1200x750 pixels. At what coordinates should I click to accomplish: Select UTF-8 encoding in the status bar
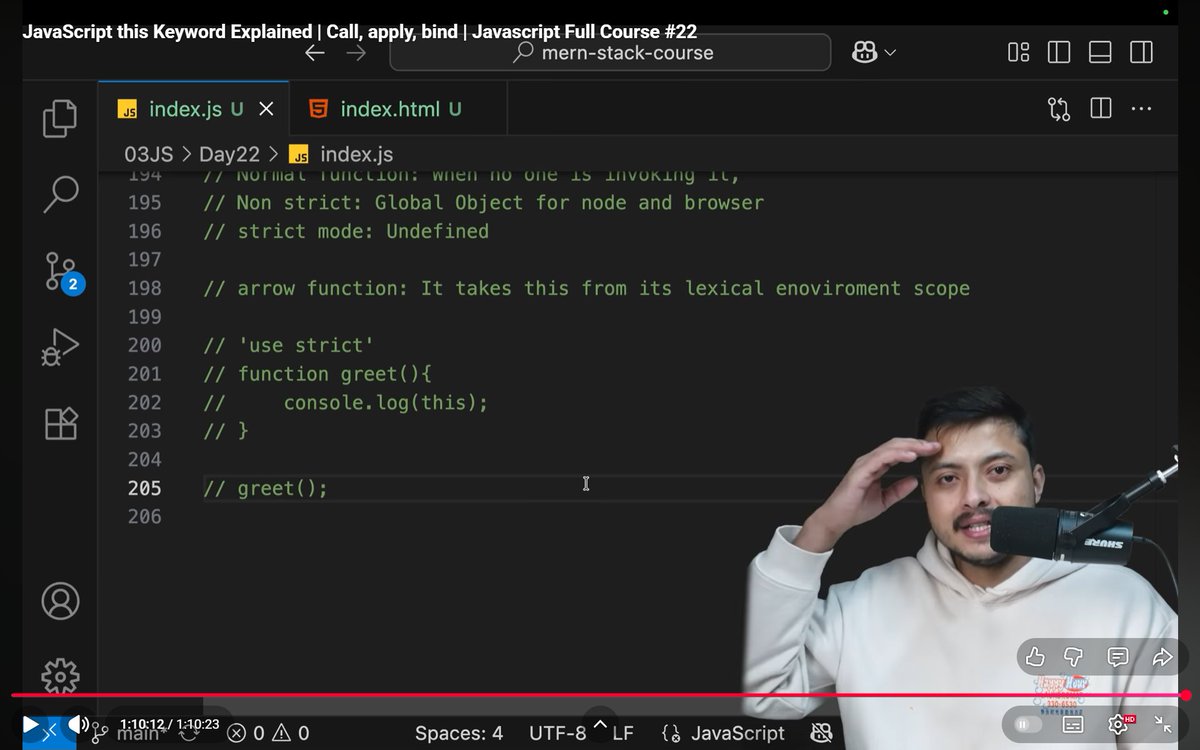pos(557,732)
